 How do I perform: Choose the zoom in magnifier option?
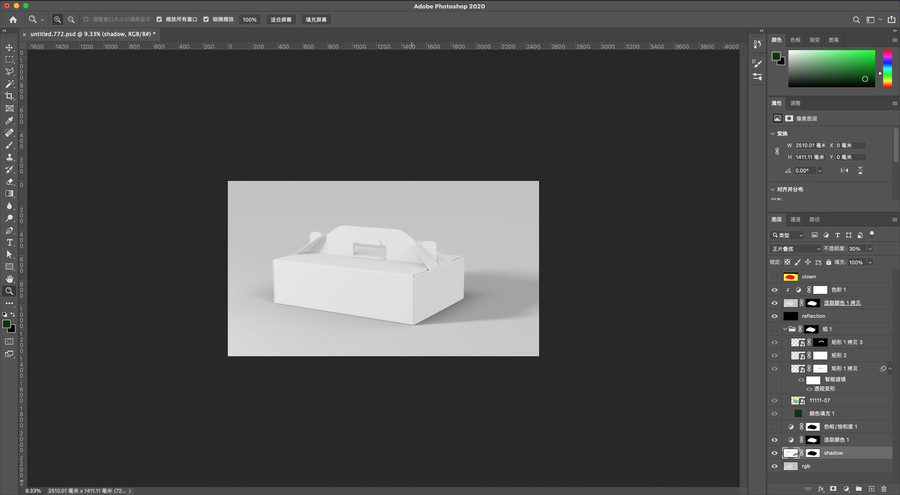[57, 20]
